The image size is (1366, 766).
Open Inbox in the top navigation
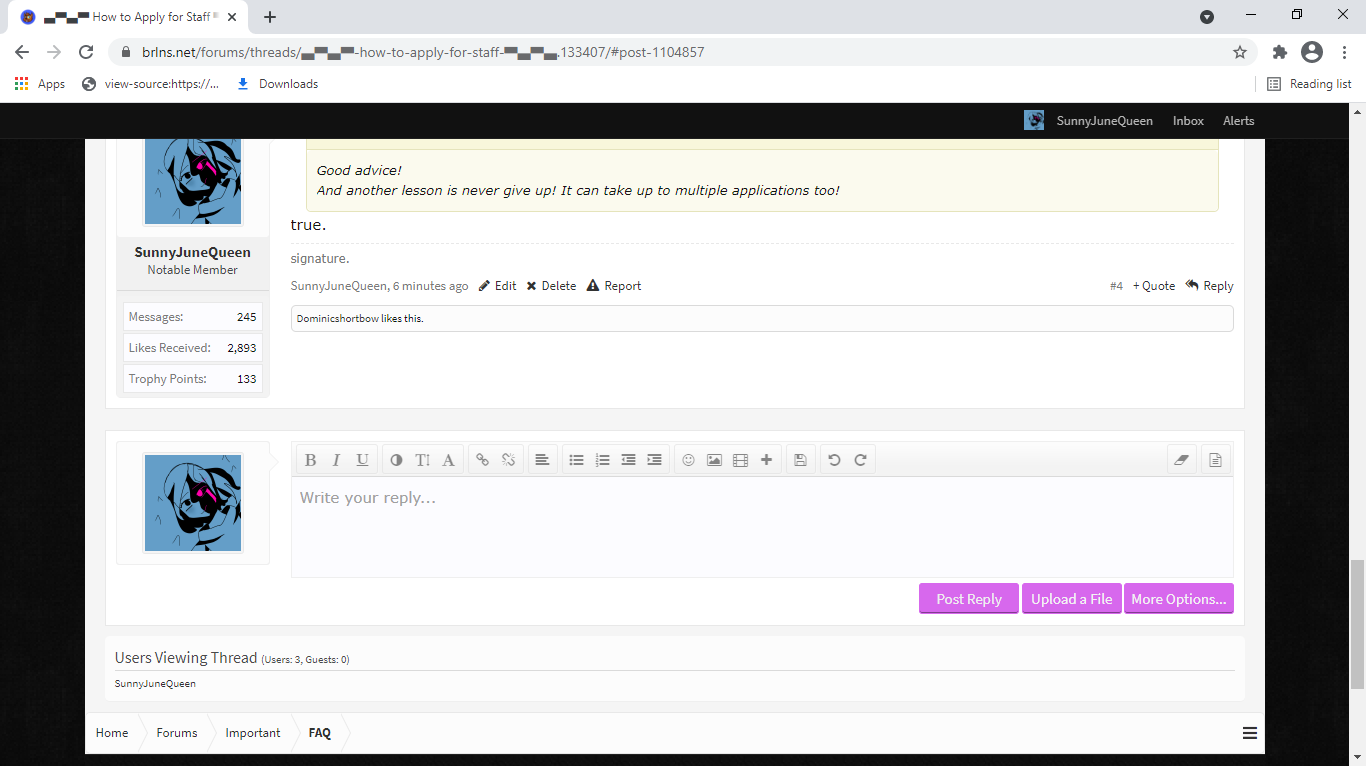(1188, 121)
